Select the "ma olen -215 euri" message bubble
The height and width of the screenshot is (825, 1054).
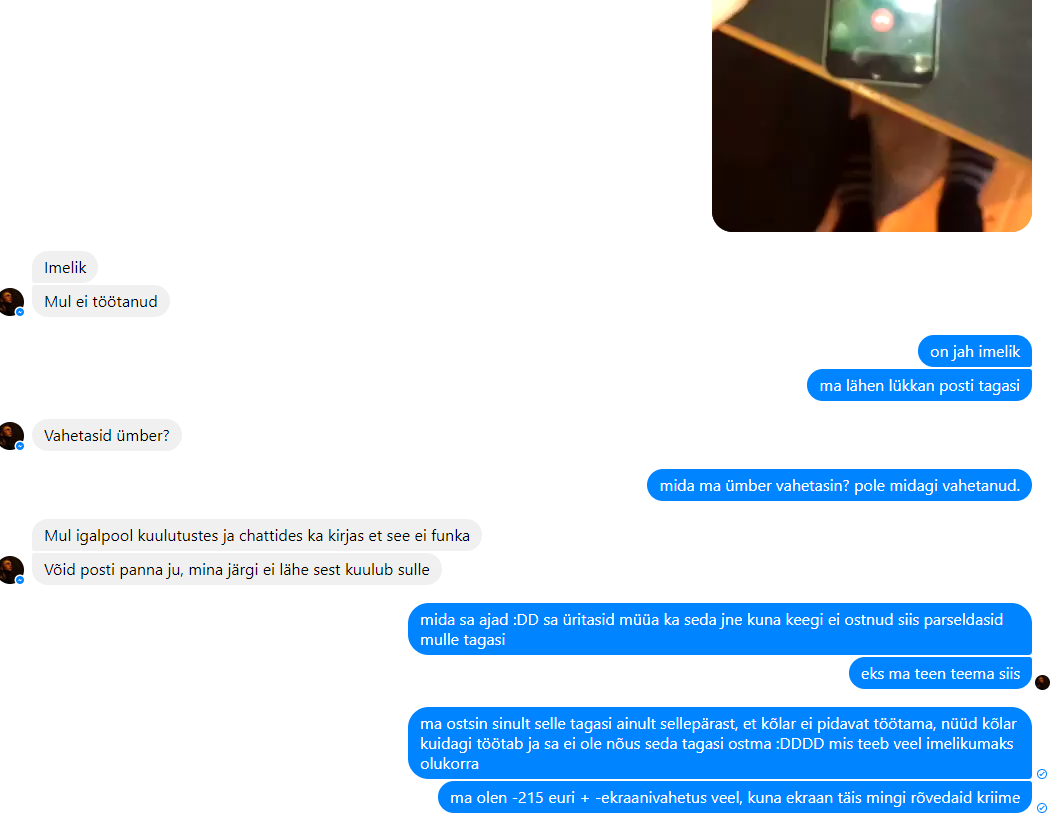(735, 797)
